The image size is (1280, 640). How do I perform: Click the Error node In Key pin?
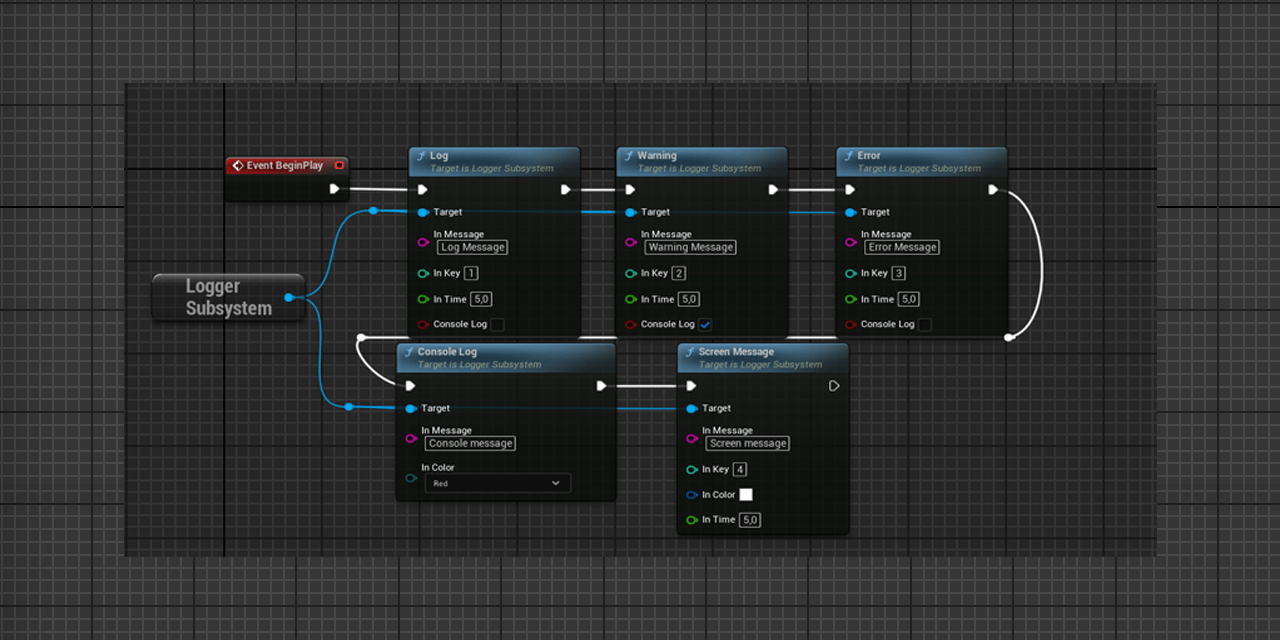click(x=851, y=273)
